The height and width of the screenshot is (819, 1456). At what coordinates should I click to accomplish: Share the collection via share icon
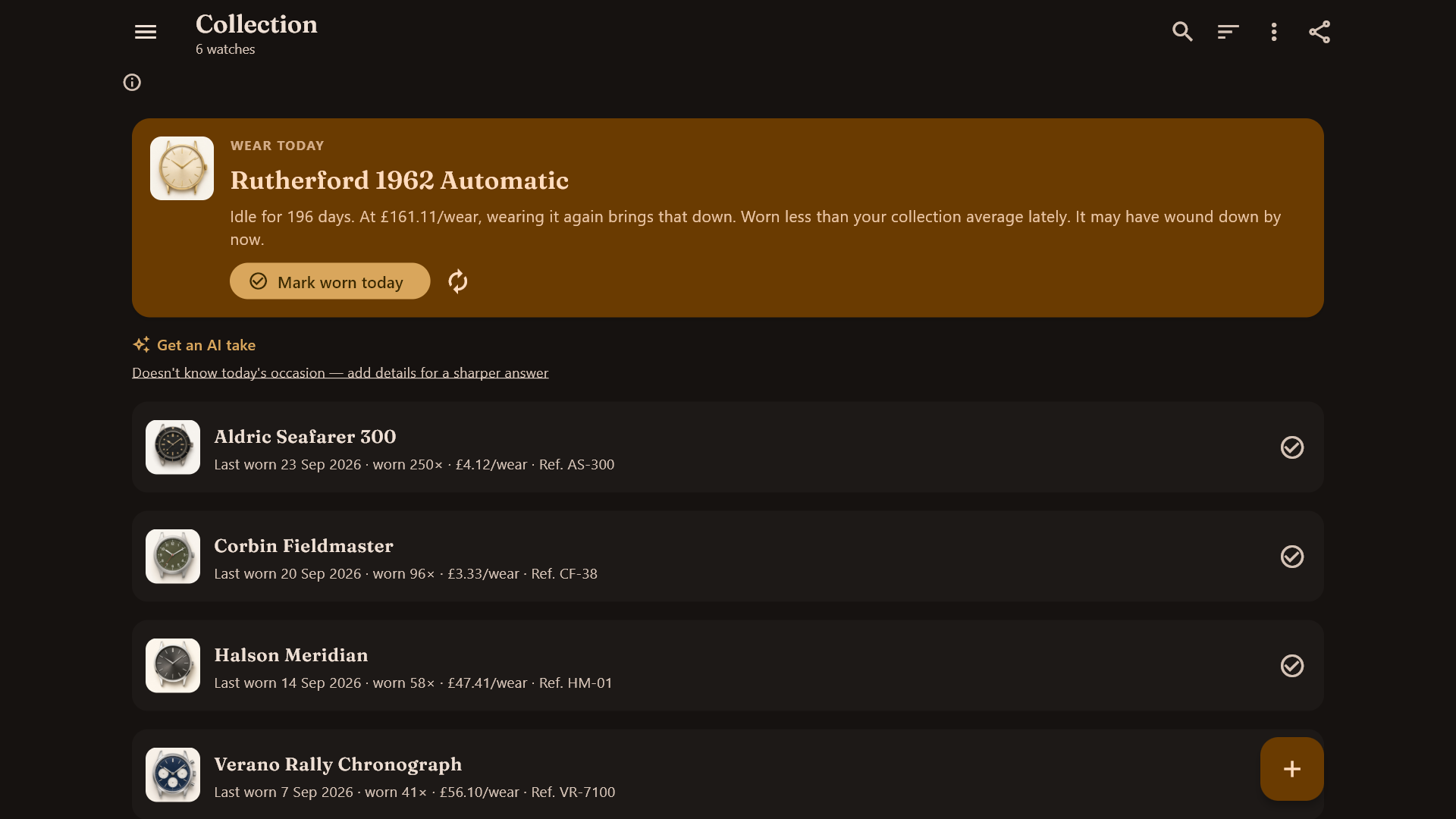pos(1319,32)
